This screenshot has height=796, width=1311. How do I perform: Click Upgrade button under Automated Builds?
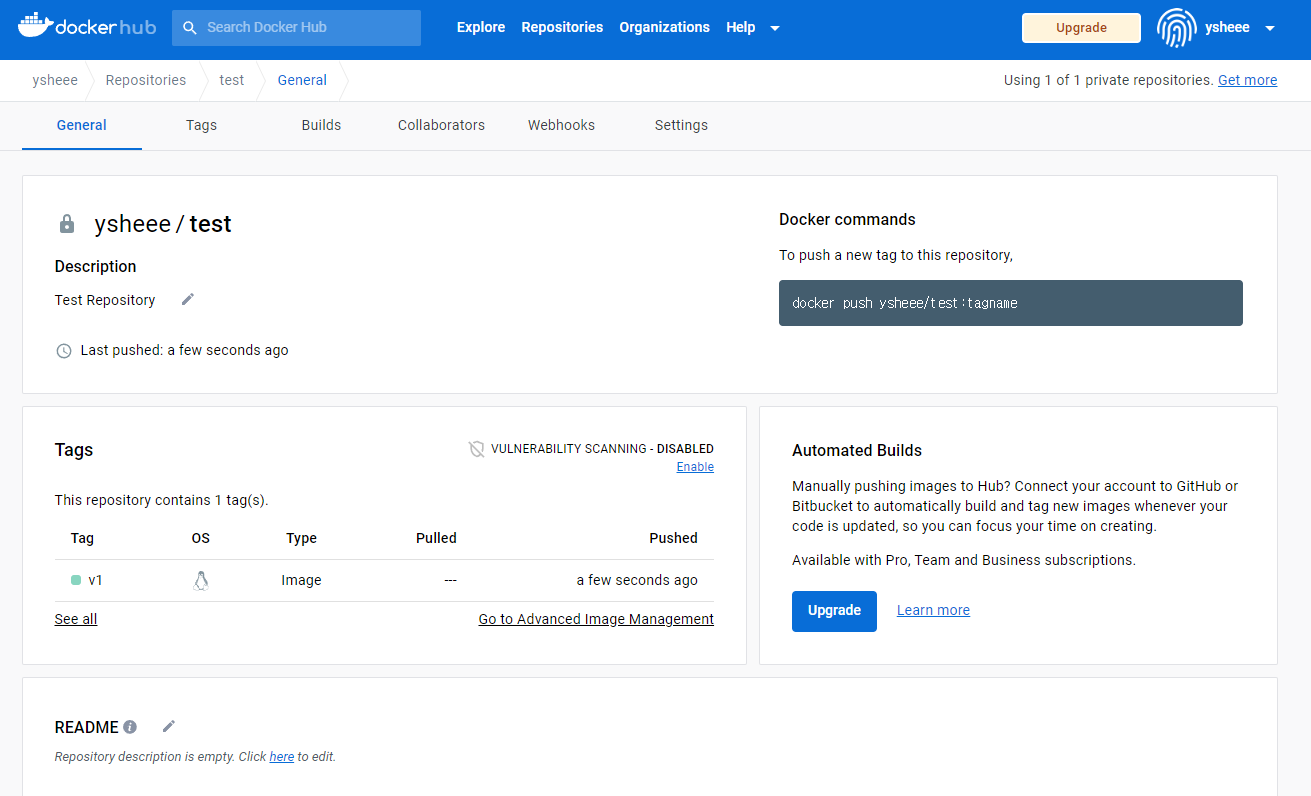834,611
